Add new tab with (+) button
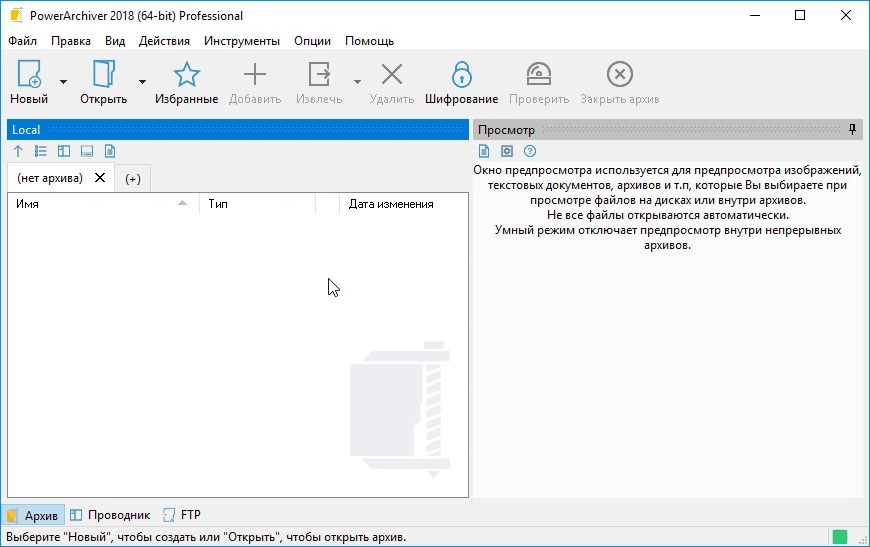Image resolution: width=870 pixels, height=547 pixels. click(133, 179)
